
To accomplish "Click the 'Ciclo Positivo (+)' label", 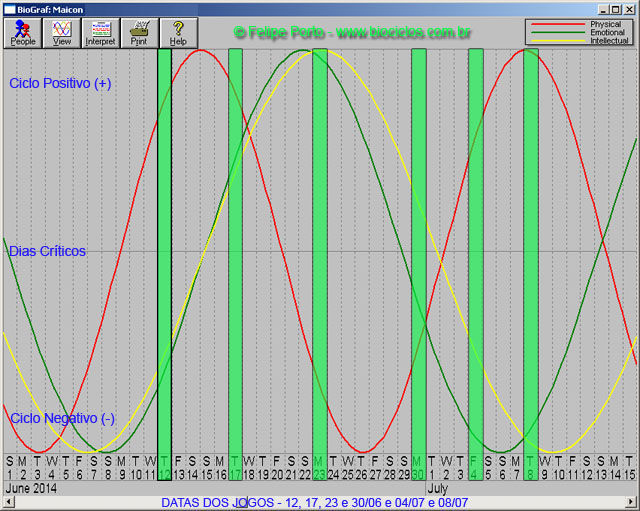I will 60,83.
